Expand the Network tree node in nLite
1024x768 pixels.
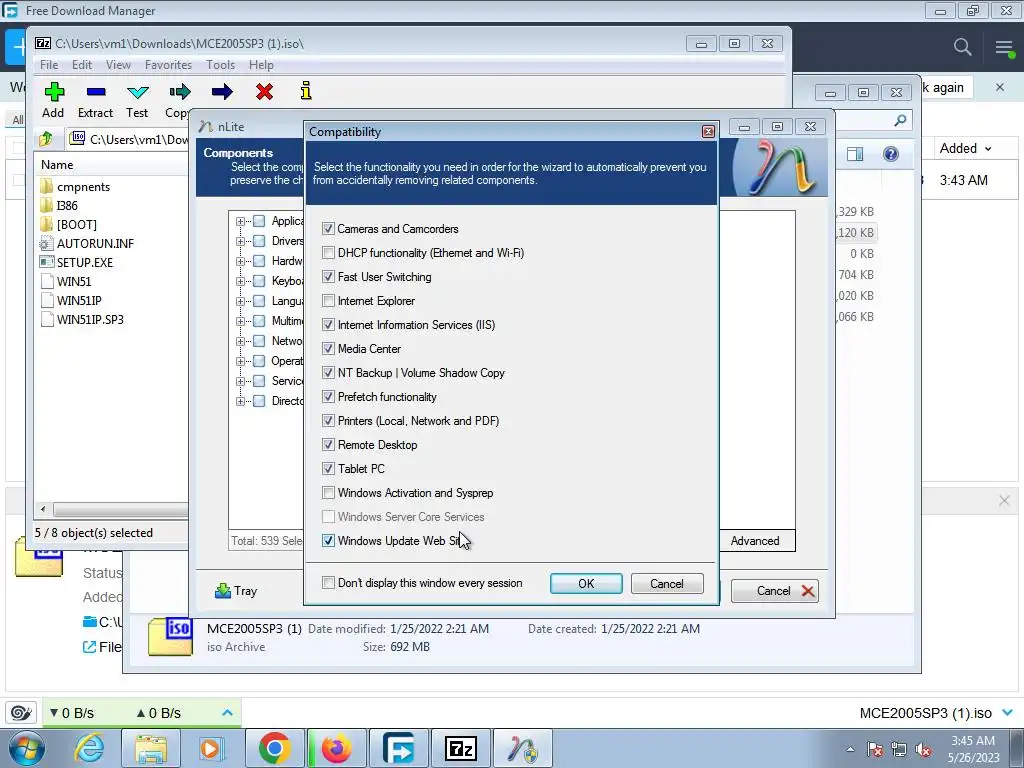point(240,341)
